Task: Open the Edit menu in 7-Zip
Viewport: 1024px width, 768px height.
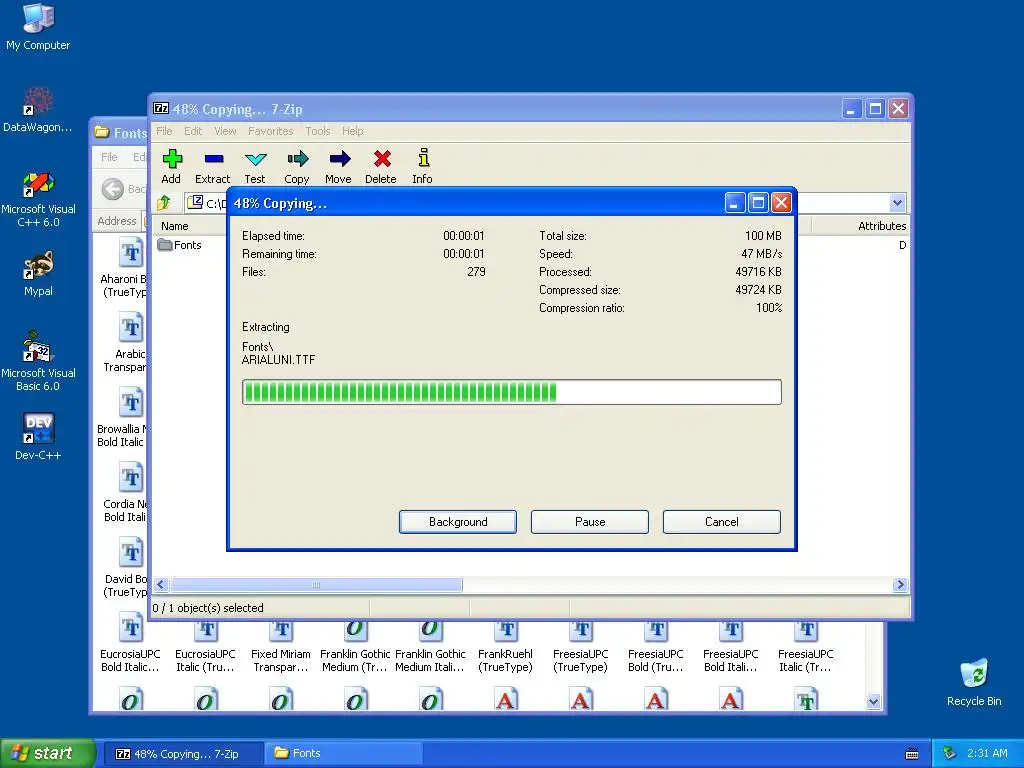Action: [193, 131]
